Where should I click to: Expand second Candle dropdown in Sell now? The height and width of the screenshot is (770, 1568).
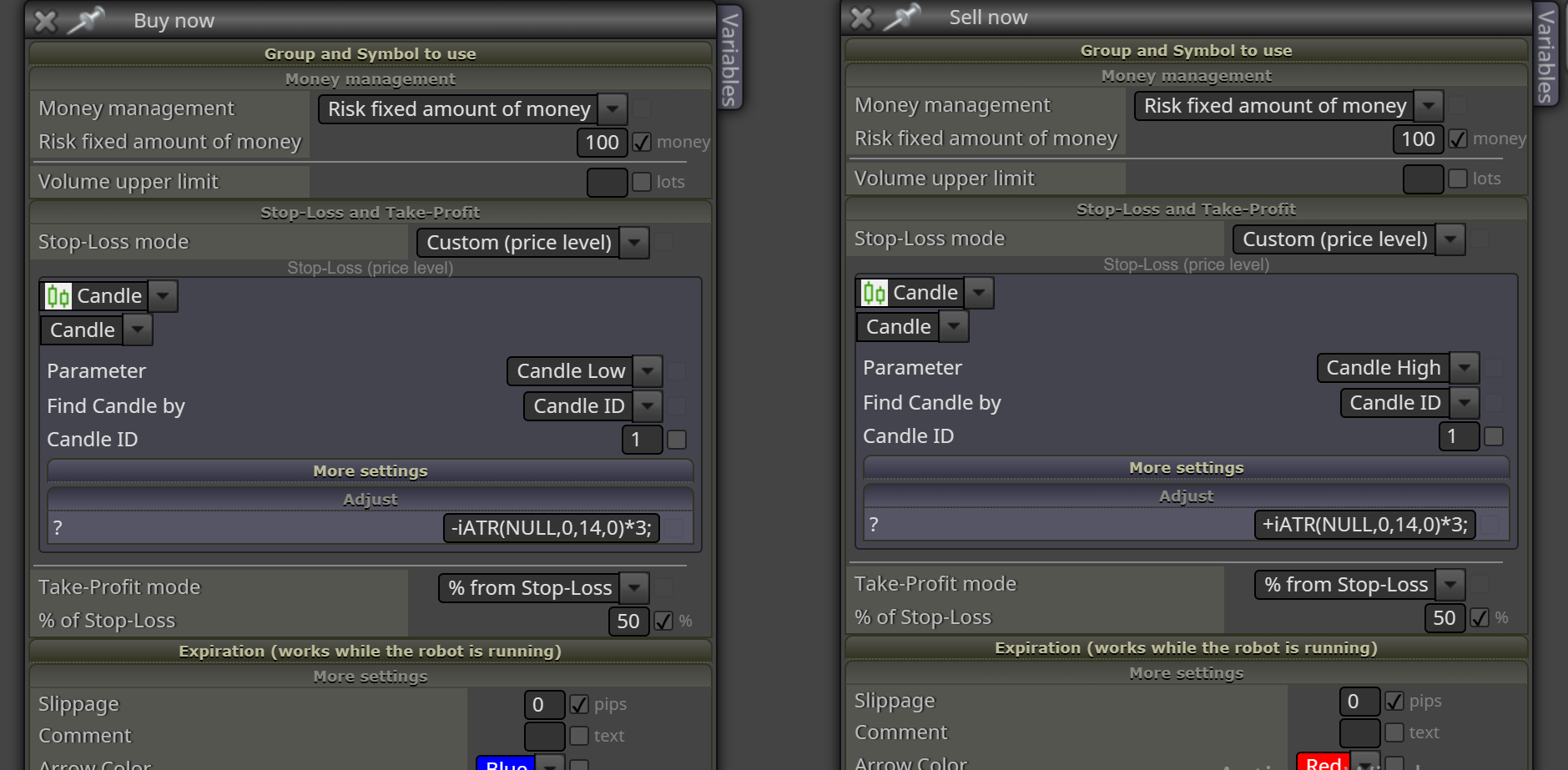[x=955, y=327]
